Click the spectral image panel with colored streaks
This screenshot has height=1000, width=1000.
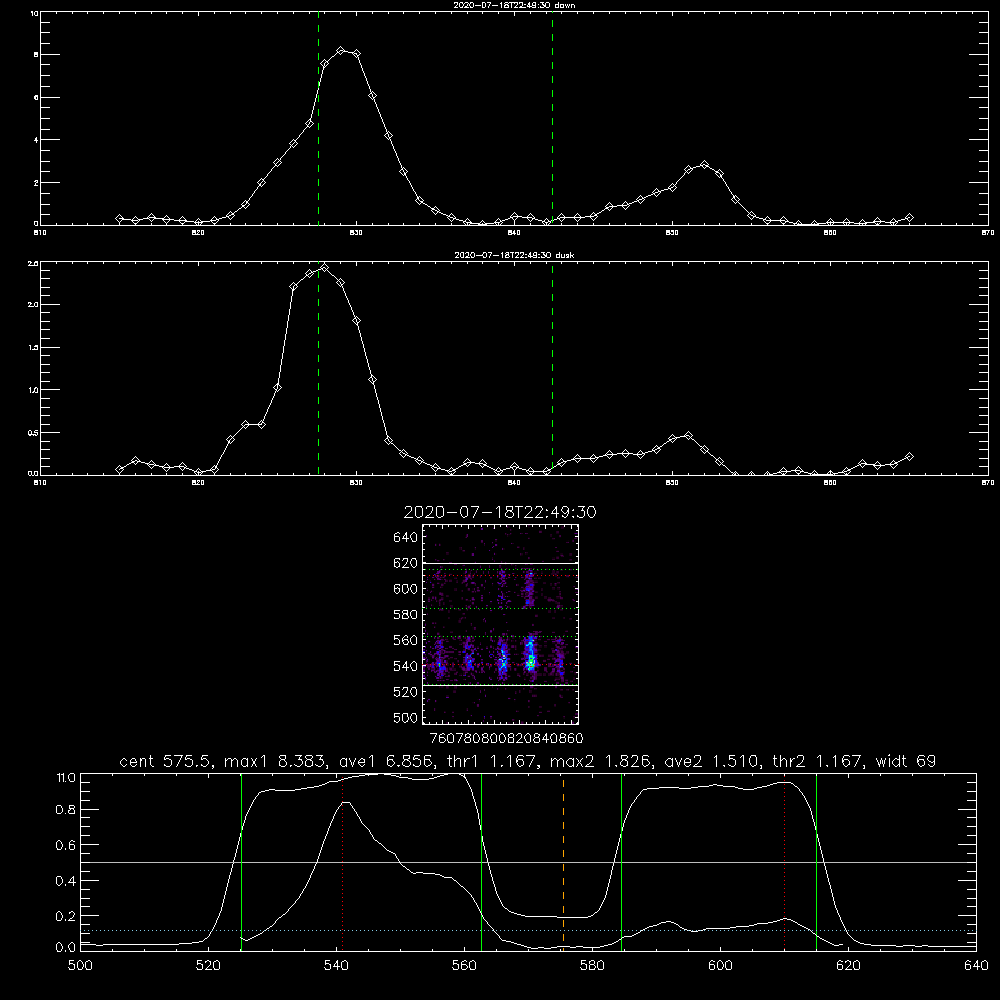click(500, 624)
